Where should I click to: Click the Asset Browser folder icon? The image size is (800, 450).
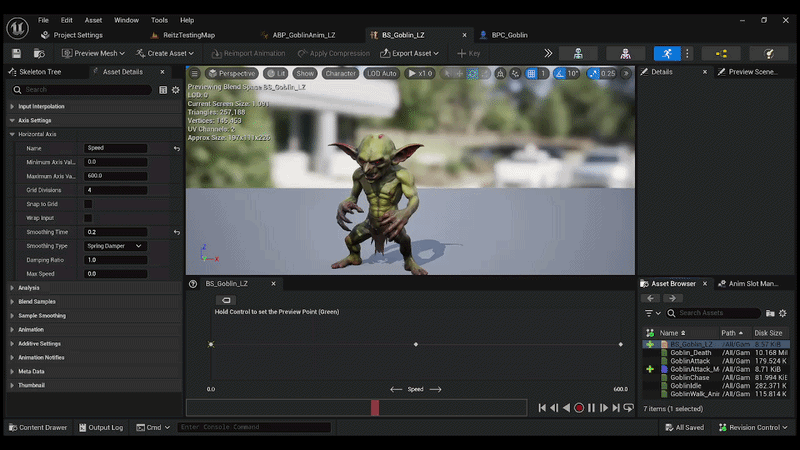coord(770,313)
